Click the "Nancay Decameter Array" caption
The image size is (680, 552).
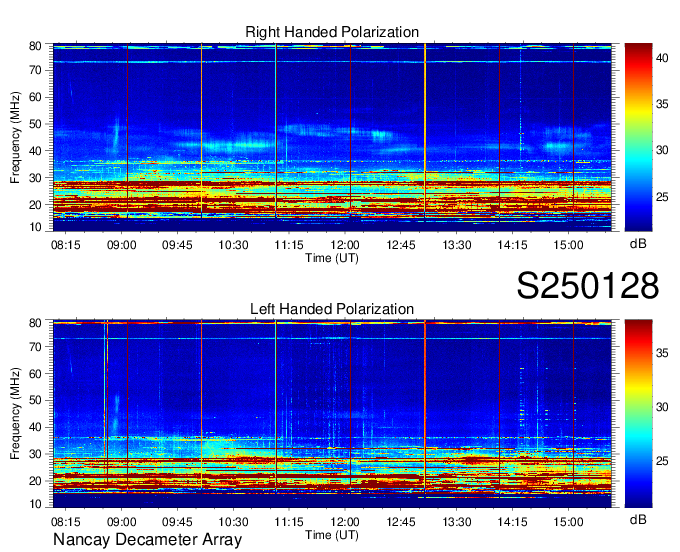coord(147,540)
